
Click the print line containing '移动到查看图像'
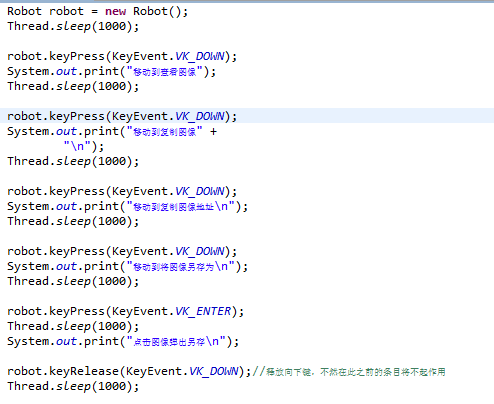pyautogui.click(x=112, y=71)
